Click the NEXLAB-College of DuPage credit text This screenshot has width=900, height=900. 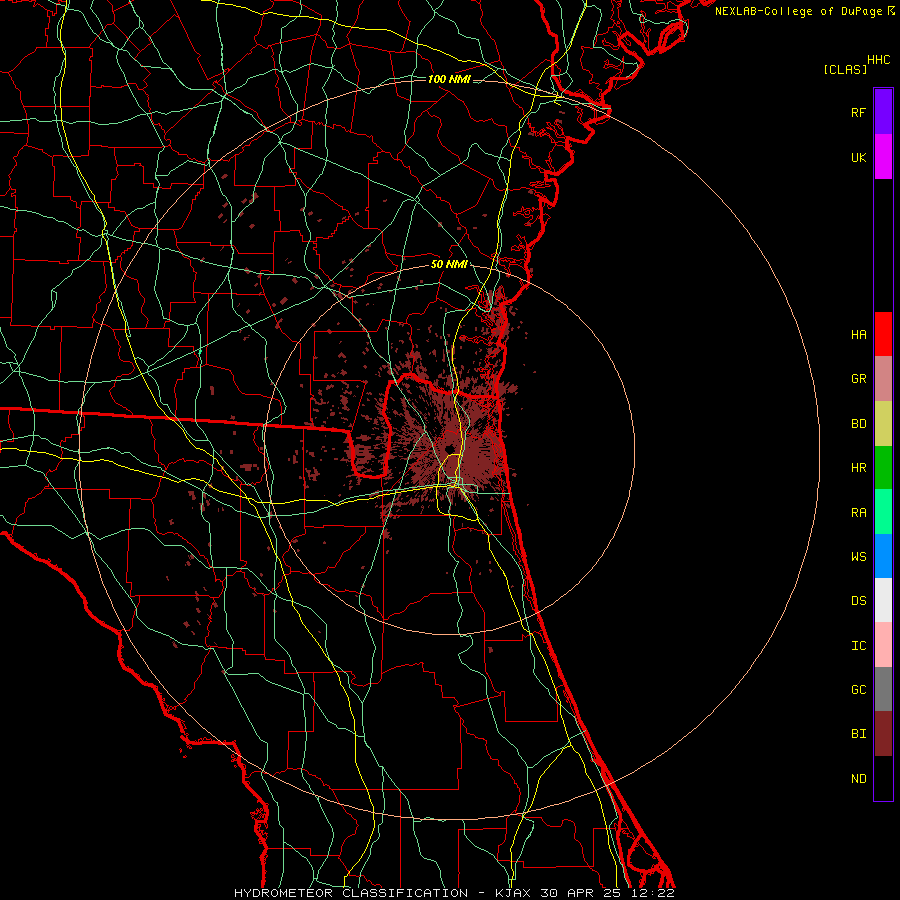click(x=799, y=11)
